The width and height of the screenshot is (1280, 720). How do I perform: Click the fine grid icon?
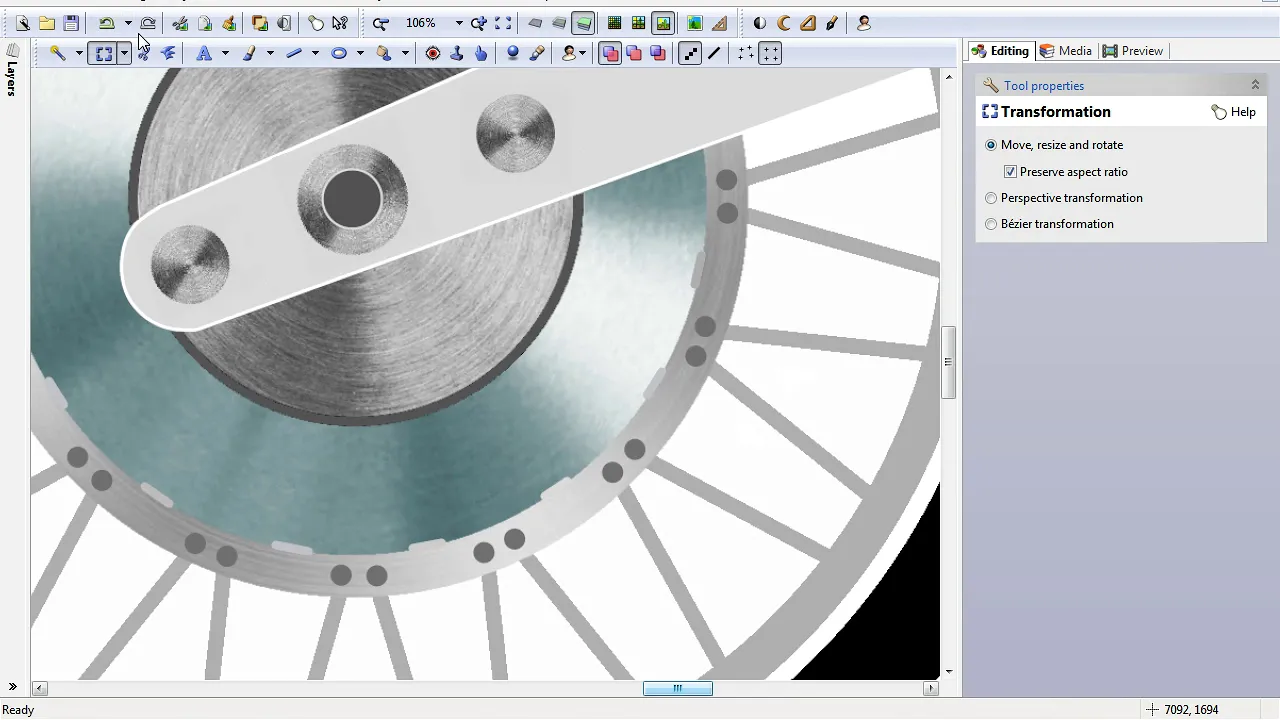click(615, 23)
